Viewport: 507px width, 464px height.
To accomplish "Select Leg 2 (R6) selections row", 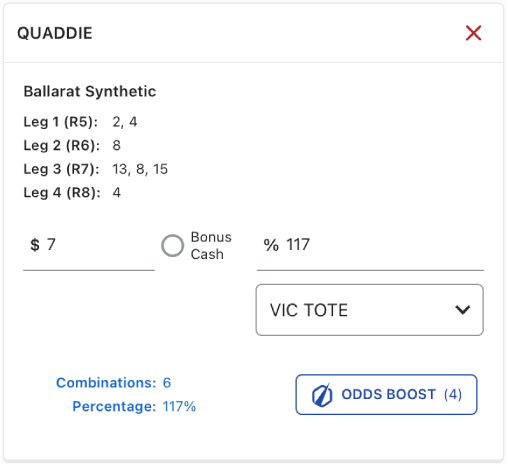I will 72,145.
